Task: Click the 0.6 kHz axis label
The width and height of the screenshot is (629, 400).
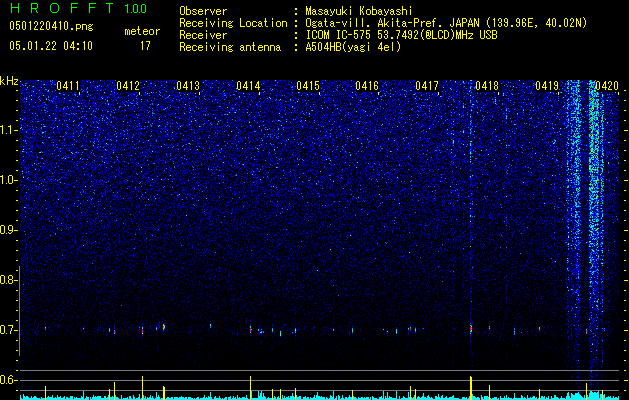Action: coord(9,380)
